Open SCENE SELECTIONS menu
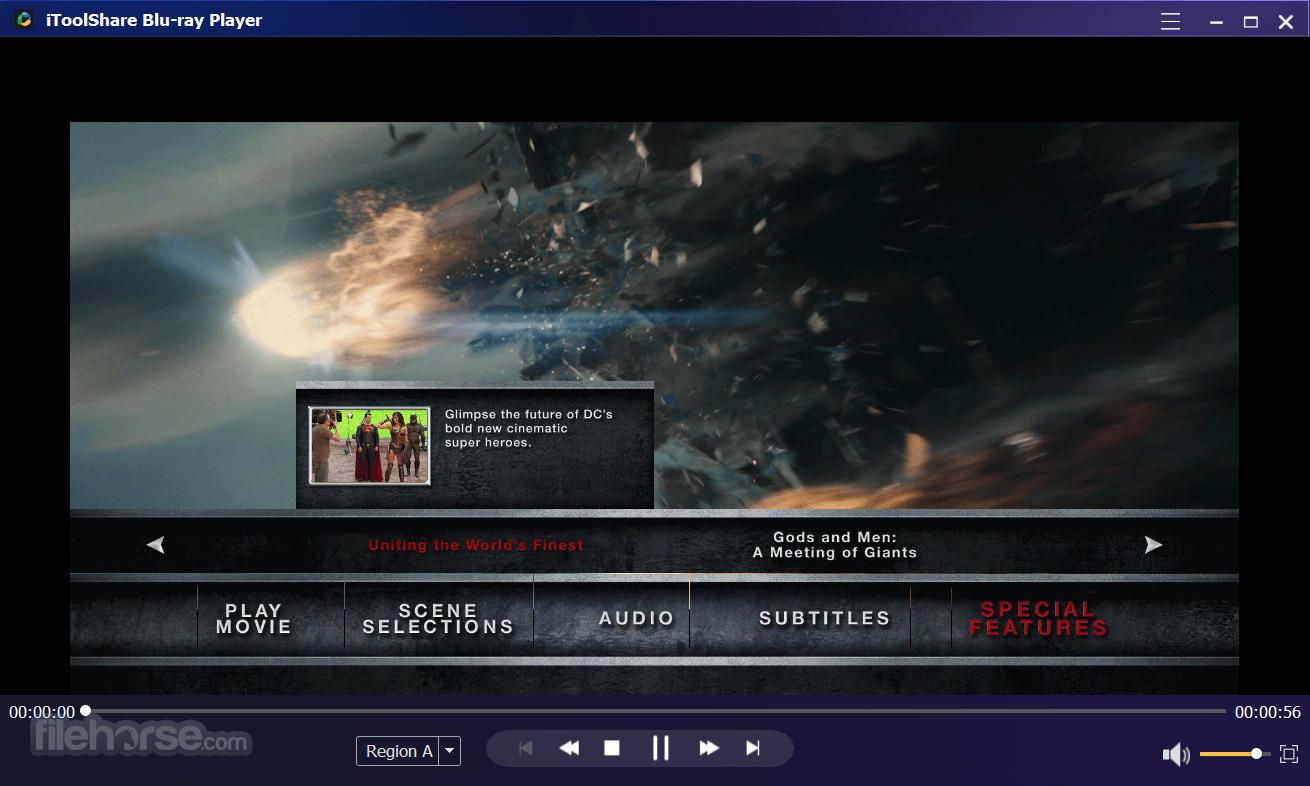Image resolution: width=1310 pixels, height=786 pixels. [438, 619]
